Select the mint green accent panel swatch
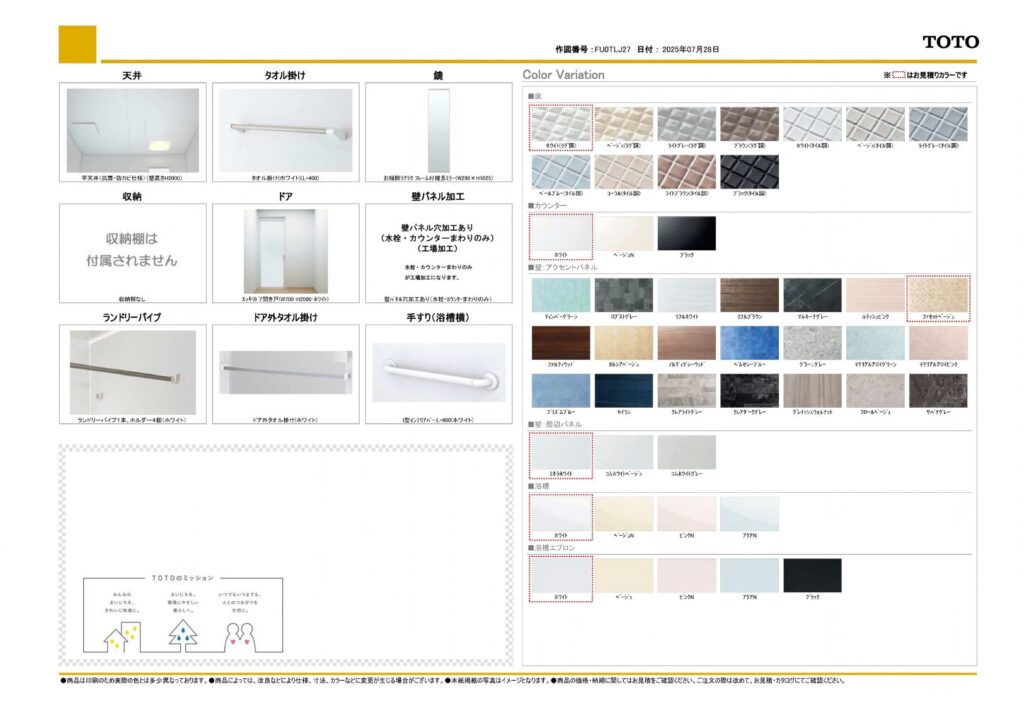 (560, 294)
